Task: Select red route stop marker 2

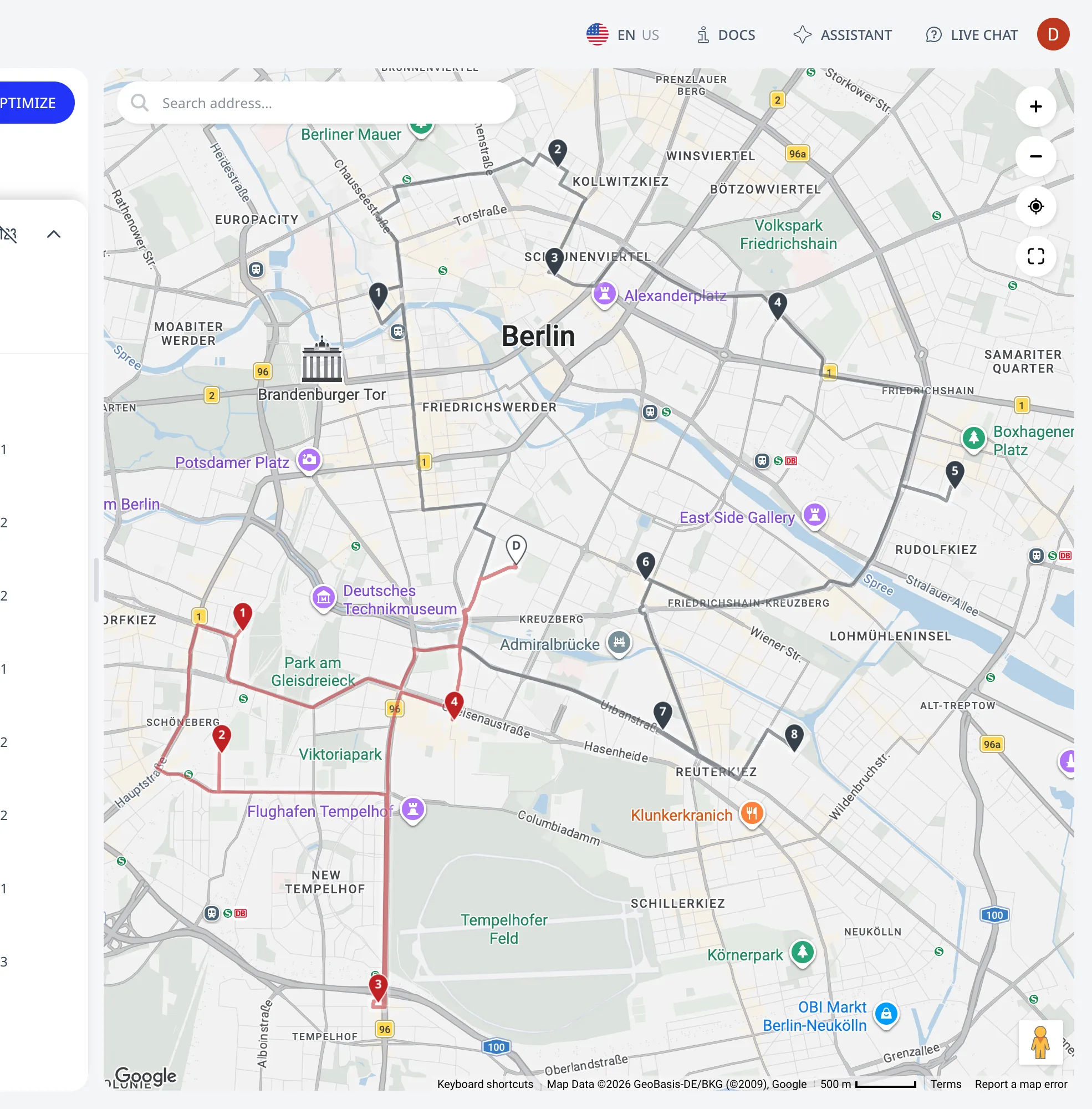Action: (221, 739)
